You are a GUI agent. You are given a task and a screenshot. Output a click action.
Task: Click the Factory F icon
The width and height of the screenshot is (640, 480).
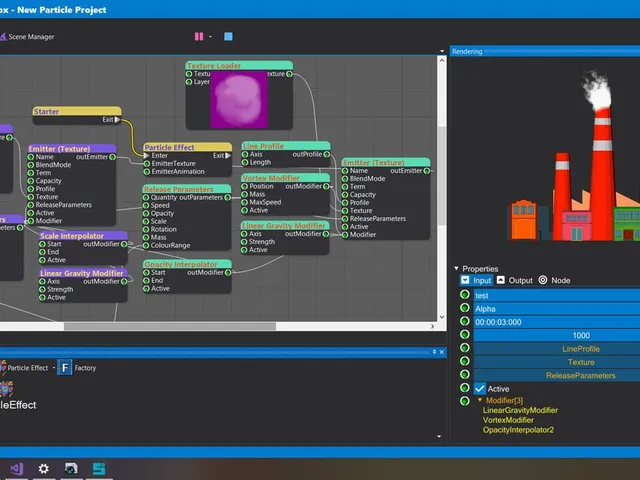pos(64,367)
